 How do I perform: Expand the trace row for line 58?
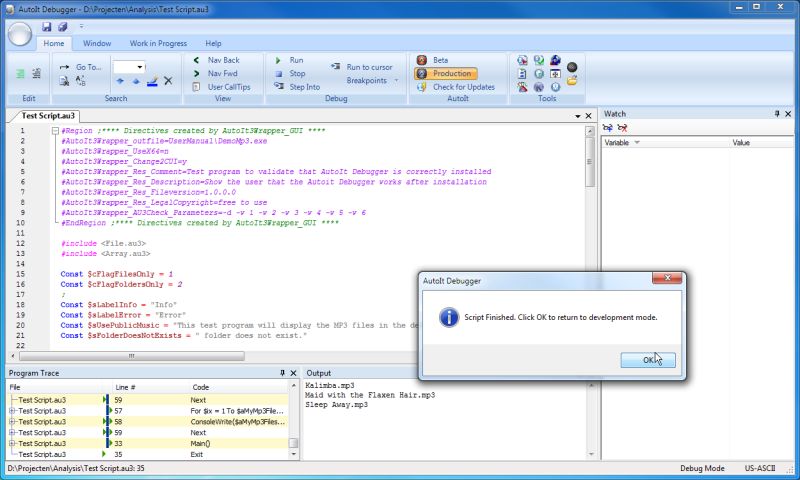pyautogui.click(x=12, y=421)
